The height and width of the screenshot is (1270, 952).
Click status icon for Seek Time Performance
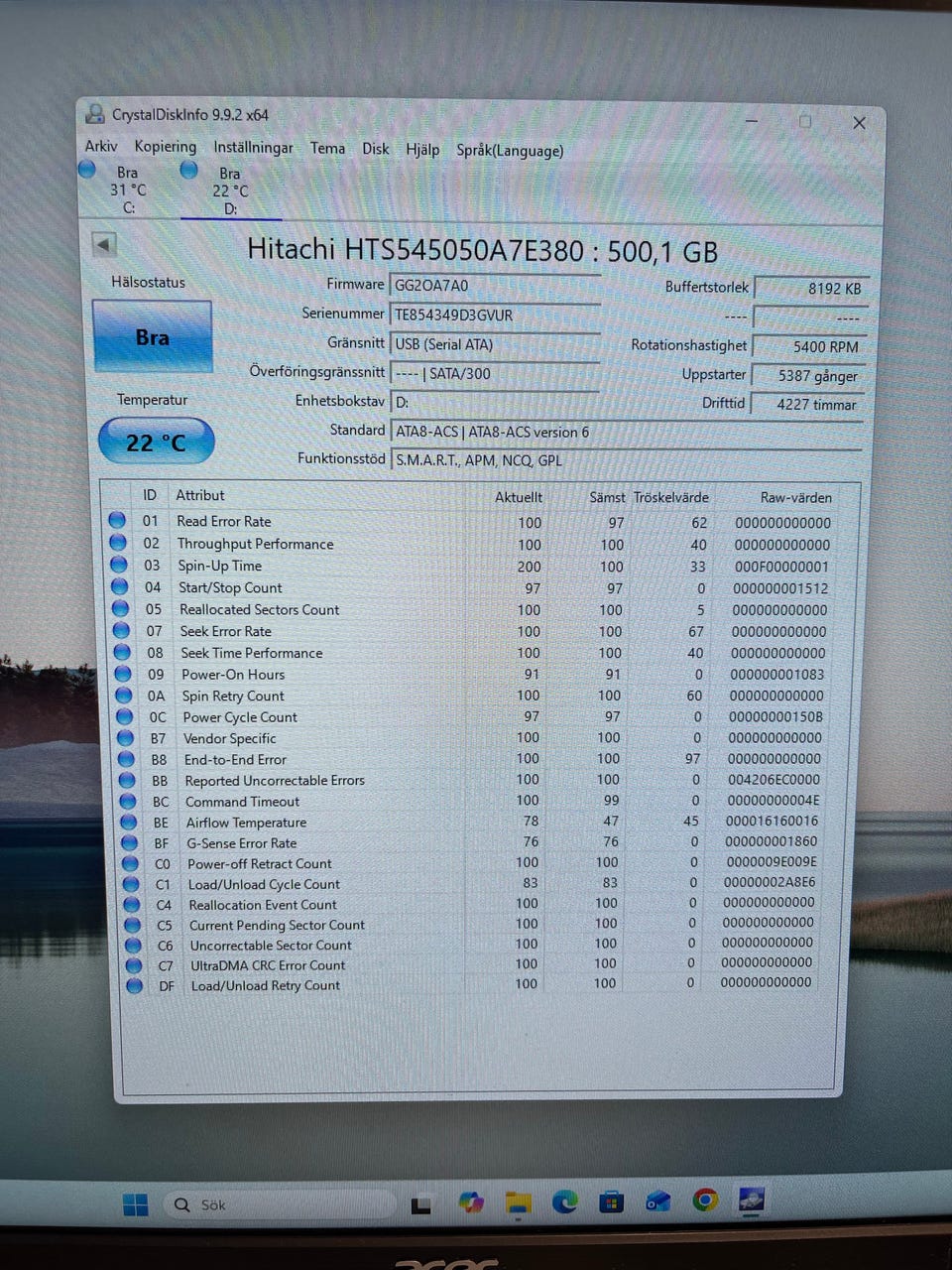[122, 652]
